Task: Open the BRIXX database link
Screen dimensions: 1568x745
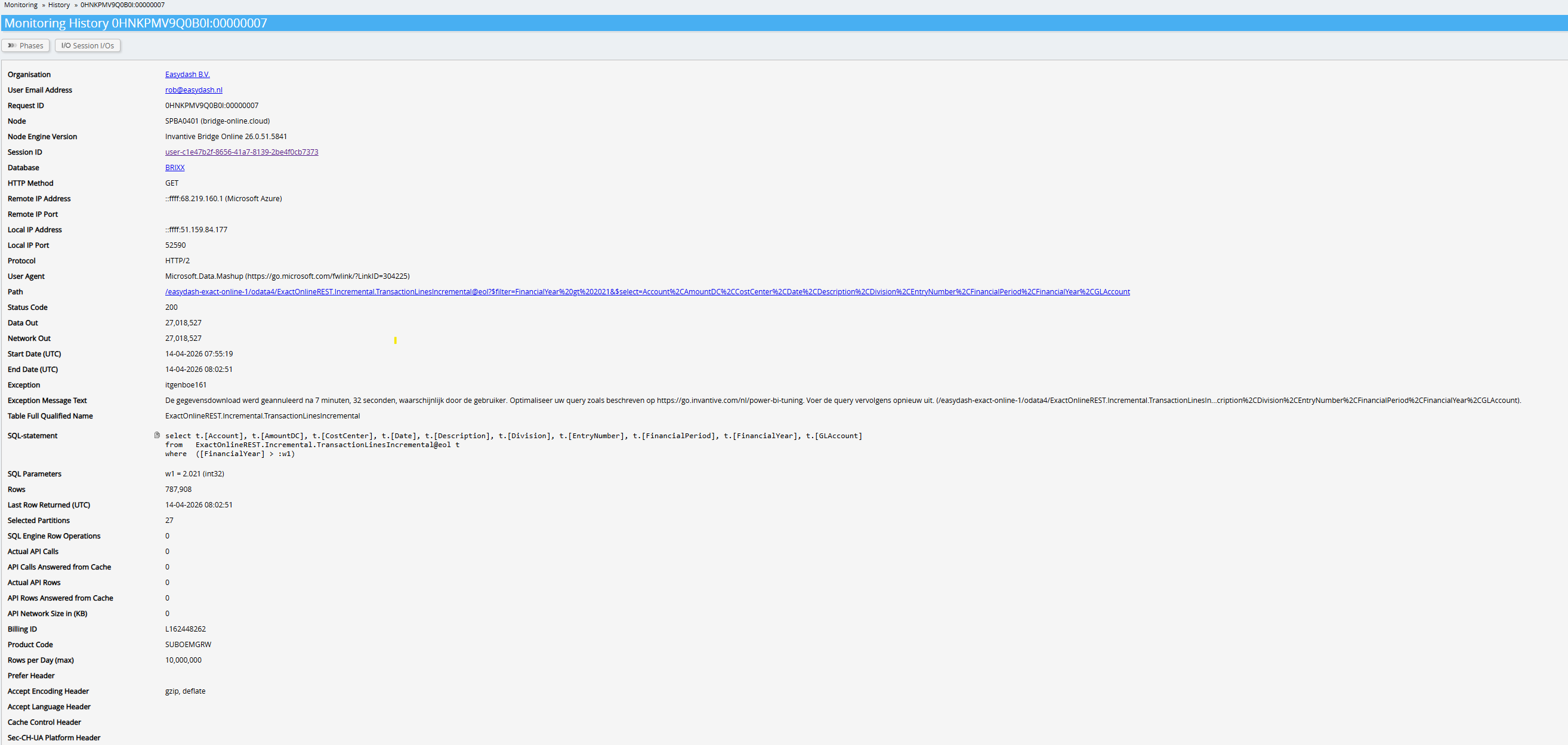Action: (x=175, y=168)
